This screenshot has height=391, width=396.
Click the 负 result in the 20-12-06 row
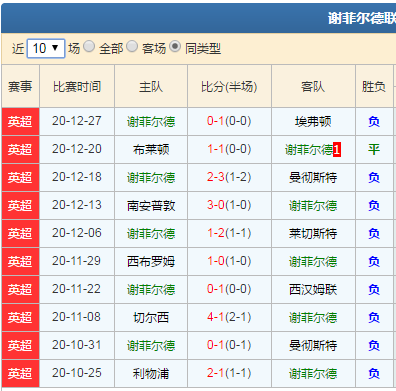[x=374, y=234]
